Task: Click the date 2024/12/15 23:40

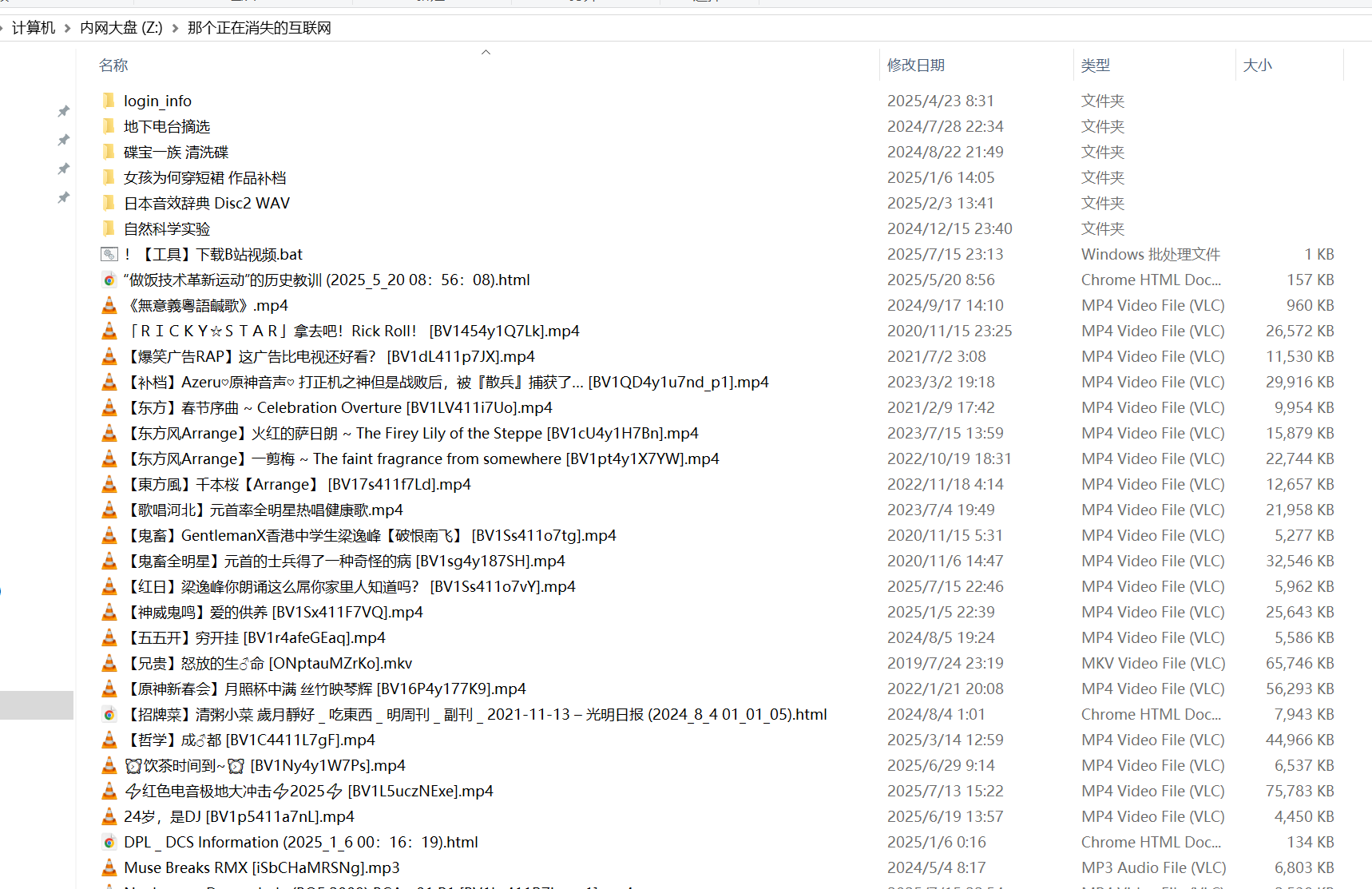Action: [950, 228]
